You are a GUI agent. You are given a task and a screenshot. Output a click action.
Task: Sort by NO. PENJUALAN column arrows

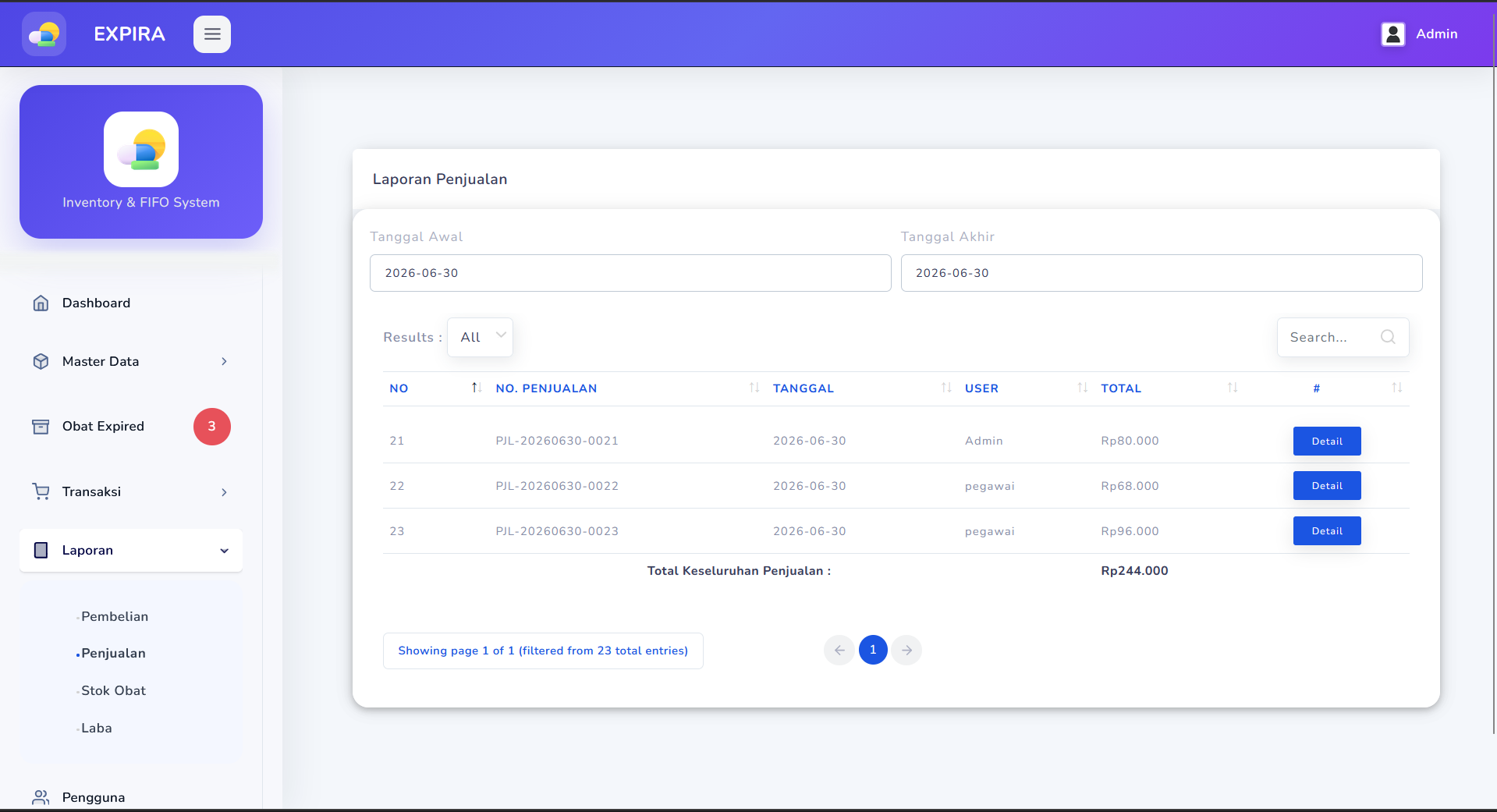[754, 388]
